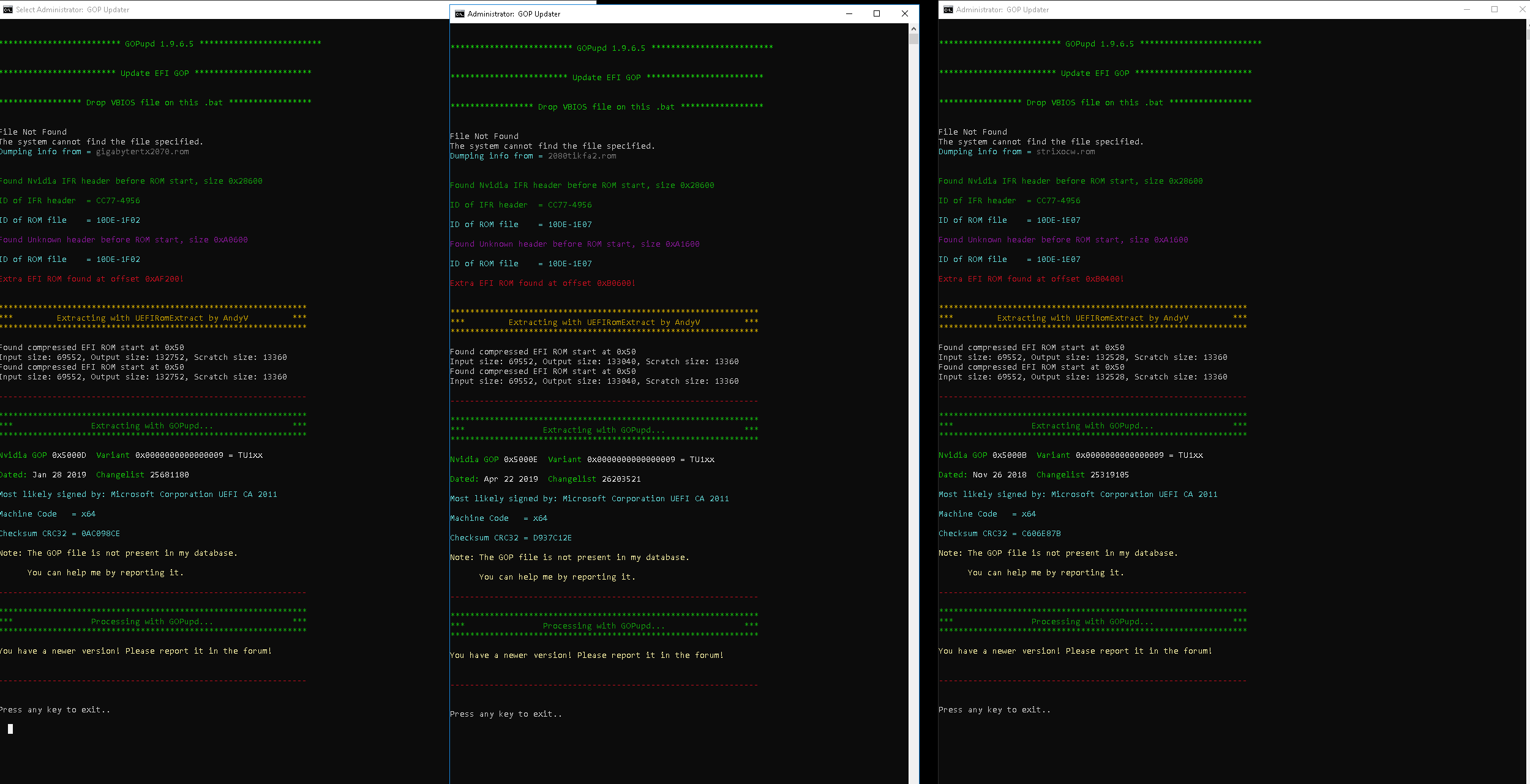The image size is (1530, 784).
Task: Click 'Processing with GOPupd...' heading in right window
Action: click(x=1092, y=622)
